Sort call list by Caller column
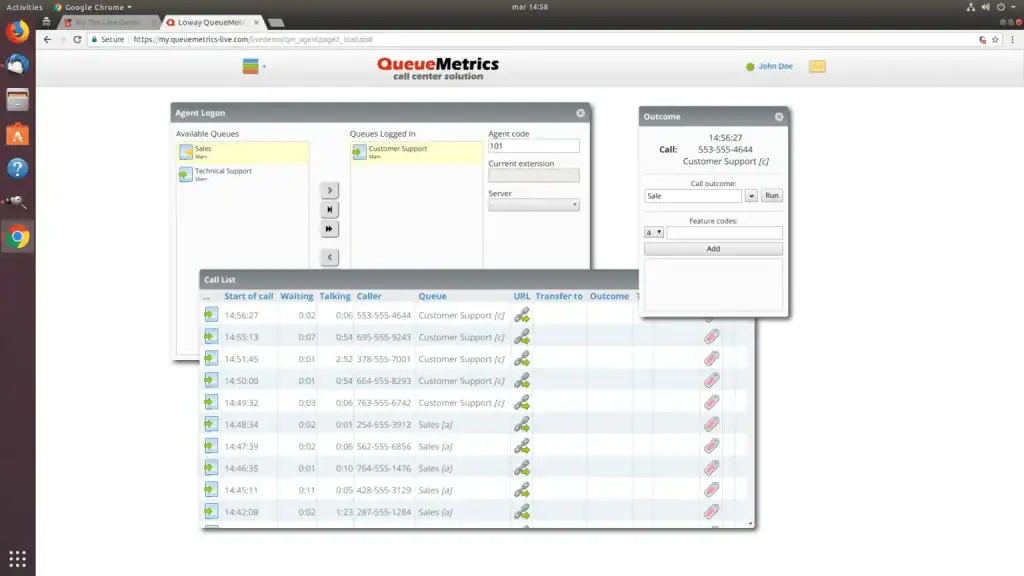The width and height of the screenshot is (1024, 576). 369,296
